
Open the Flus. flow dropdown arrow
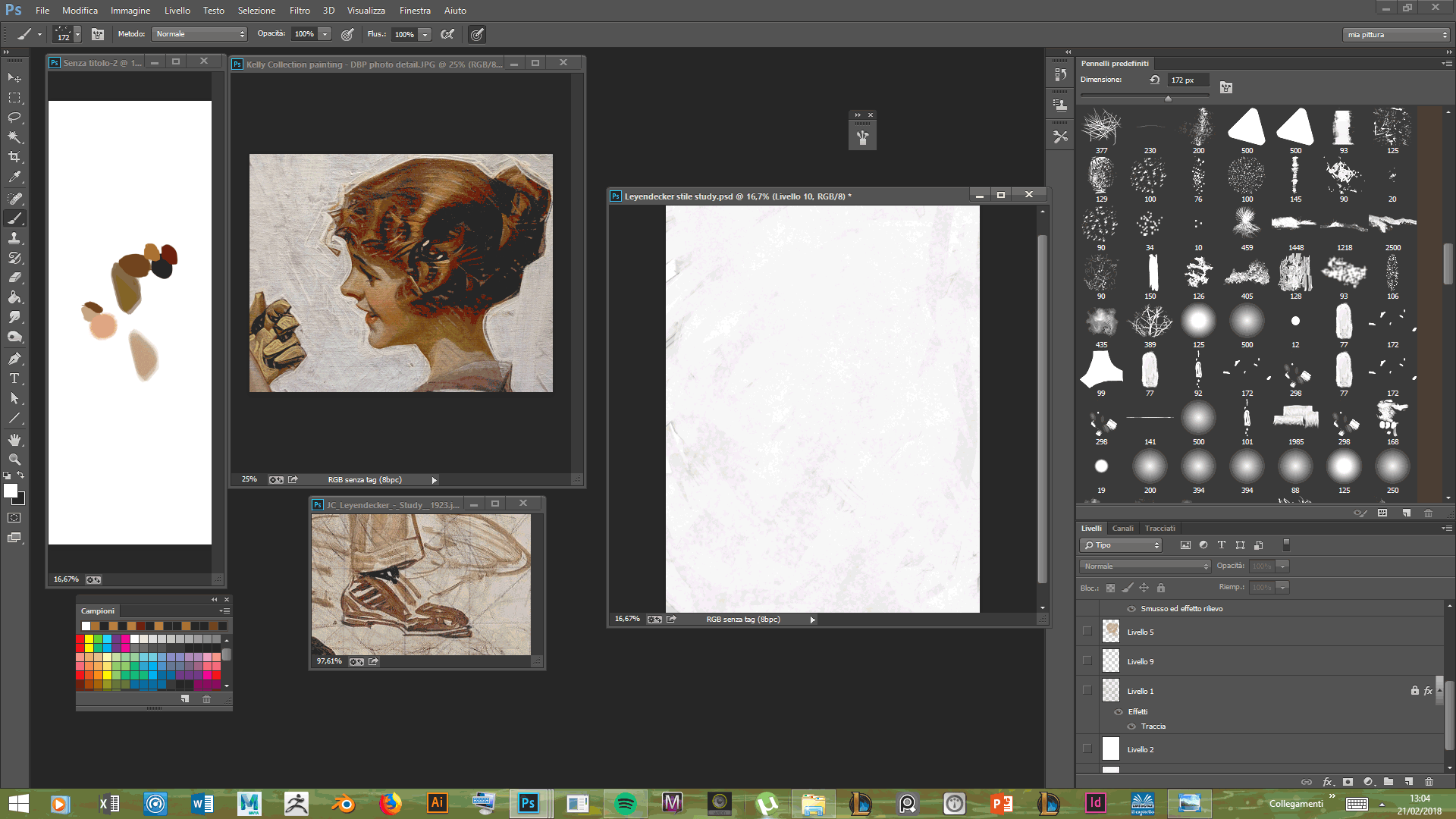[425, 34]
